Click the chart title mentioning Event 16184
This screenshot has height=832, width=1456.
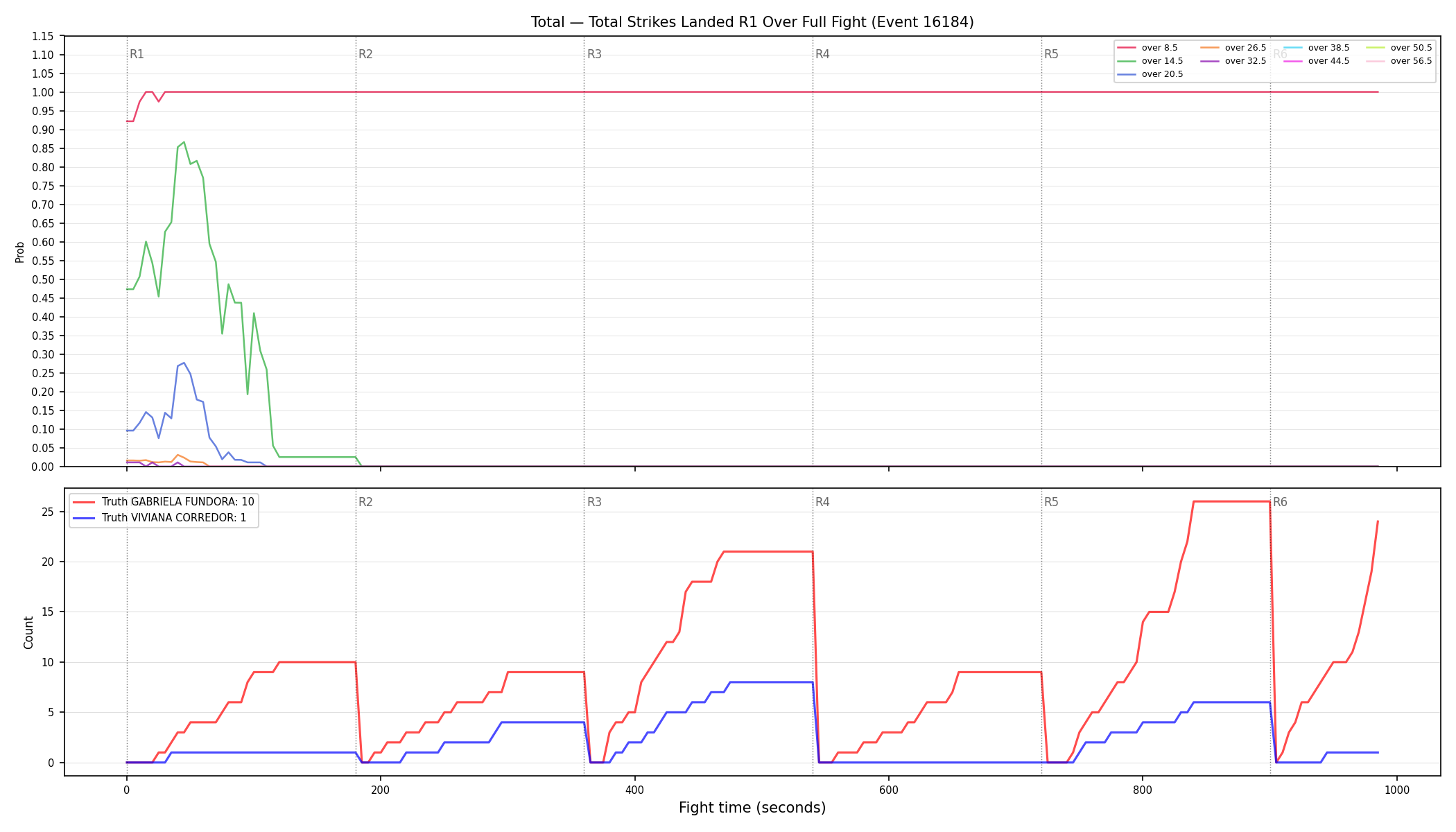[x=752, y=22]
